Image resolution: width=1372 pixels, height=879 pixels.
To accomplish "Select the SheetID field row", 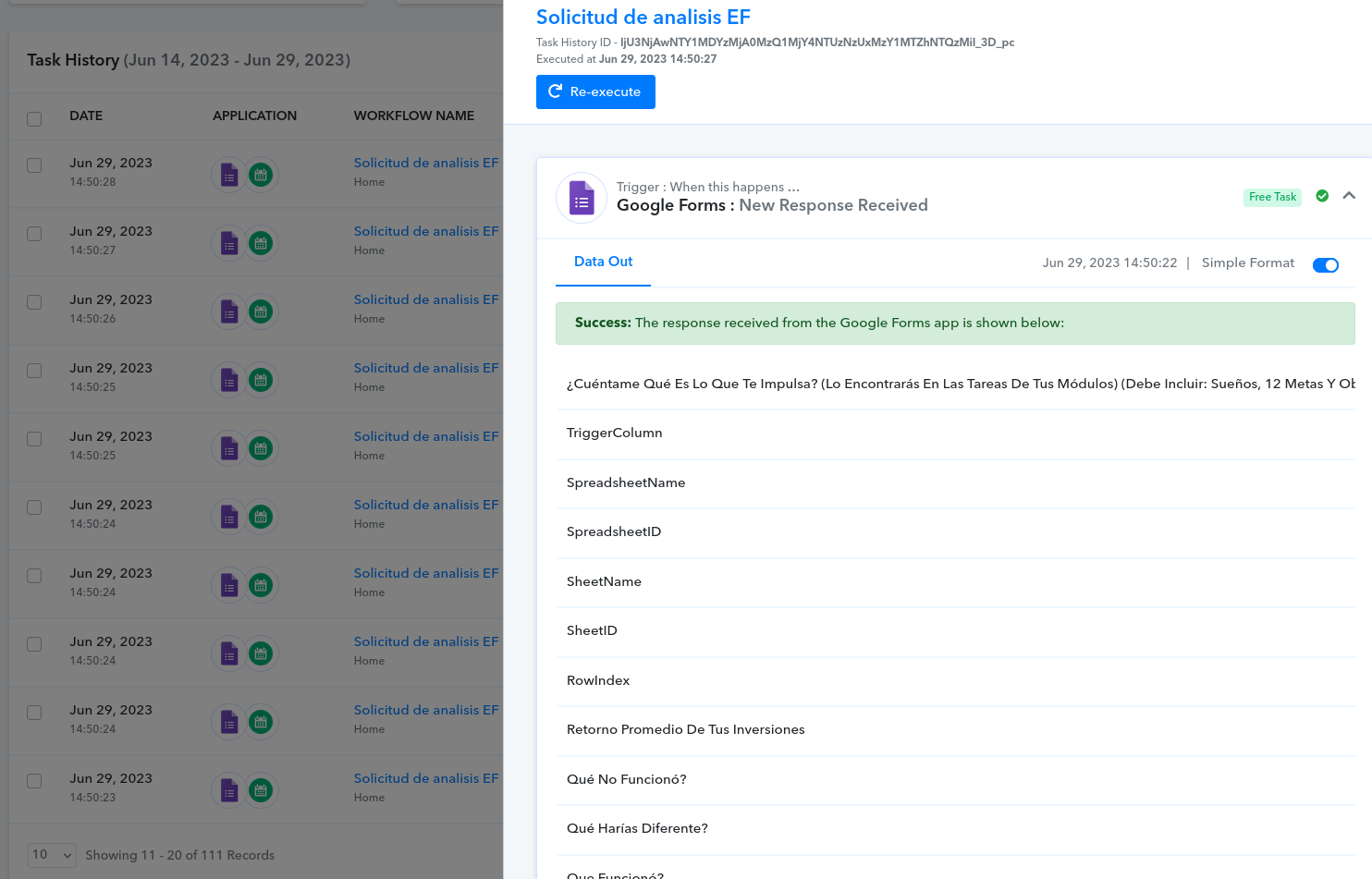I will 956,631.
